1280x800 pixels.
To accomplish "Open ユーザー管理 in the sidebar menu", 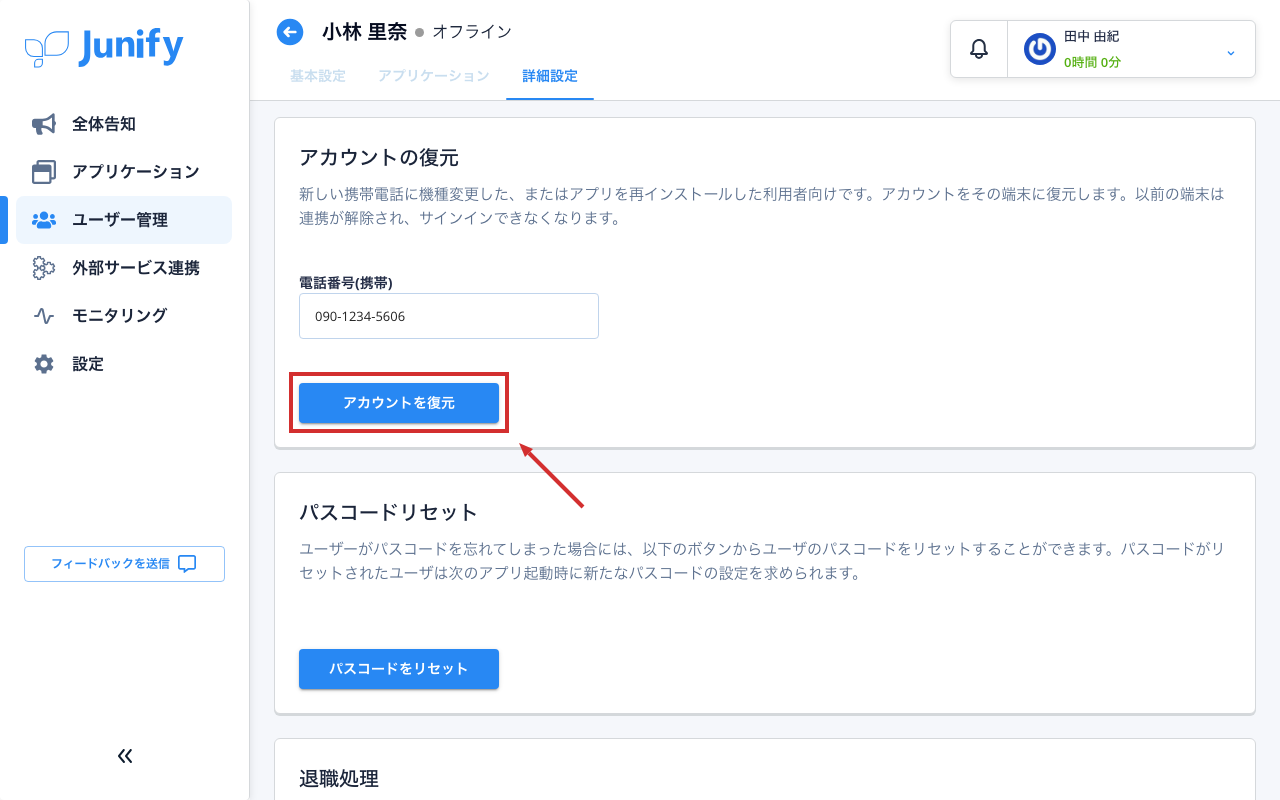I will tap(124, 220).
